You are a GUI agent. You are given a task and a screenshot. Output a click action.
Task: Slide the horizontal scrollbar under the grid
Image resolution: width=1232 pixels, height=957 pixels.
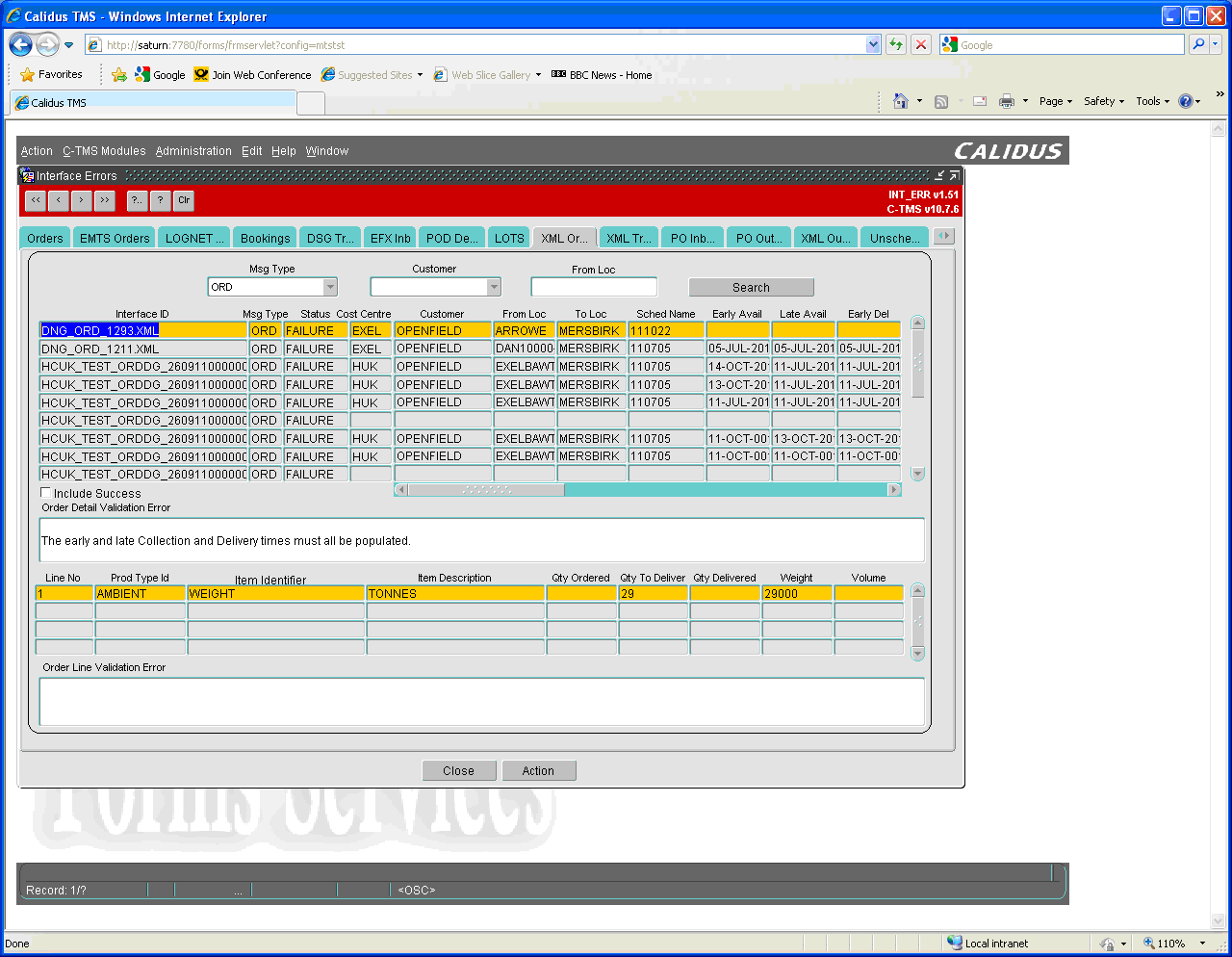(486, 490)
